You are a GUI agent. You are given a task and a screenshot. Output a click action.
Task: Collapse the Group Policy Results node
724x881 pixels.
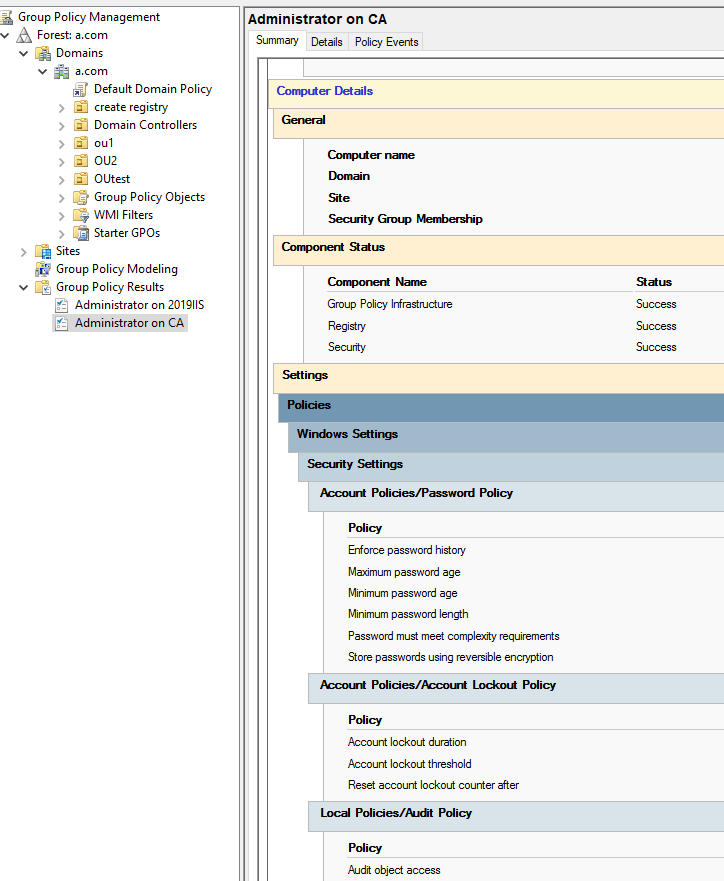(x=24, y=287)
